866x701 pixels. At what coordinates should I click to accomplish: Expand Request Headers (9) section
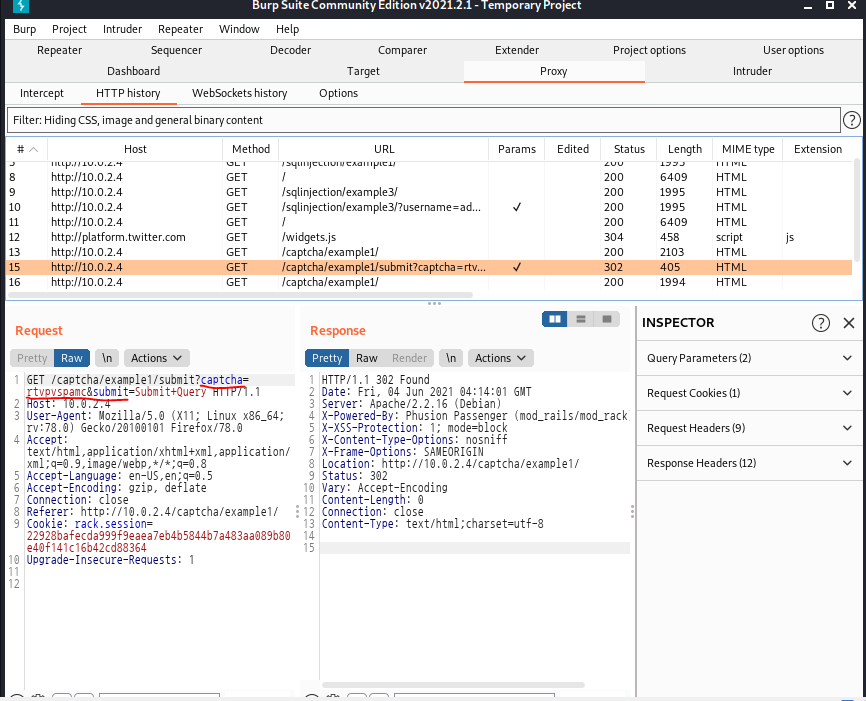(749, 428)
